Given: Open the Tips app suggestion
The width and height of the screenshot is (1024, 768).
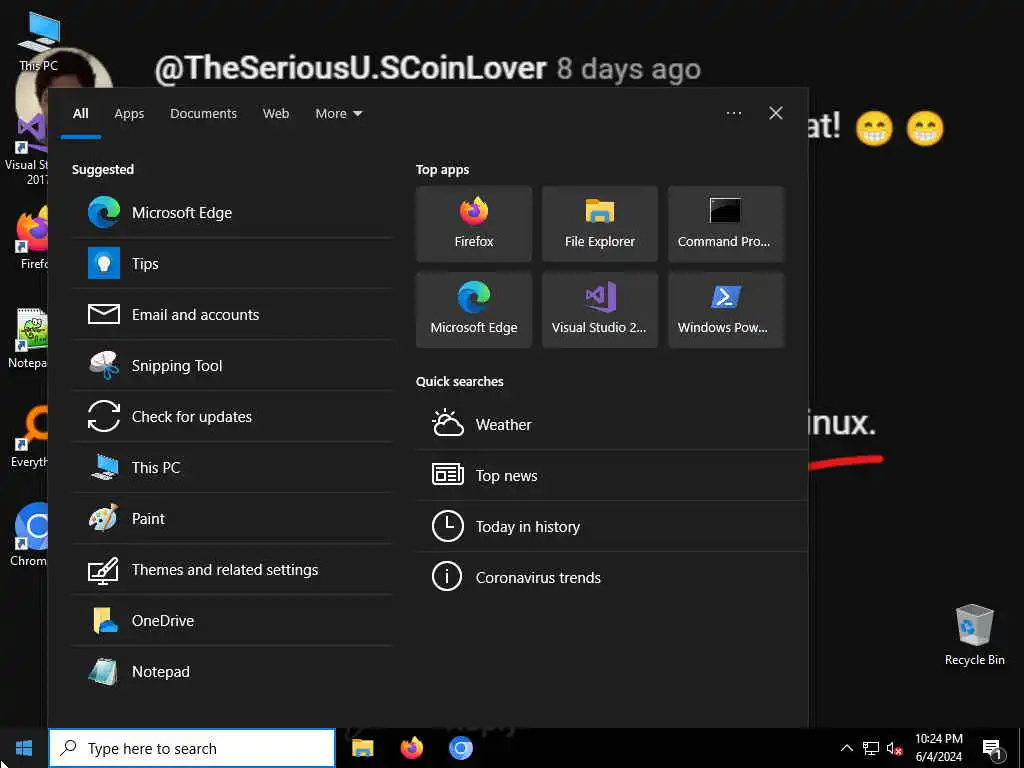Looking at the screenshot, I should click(232, 263).
